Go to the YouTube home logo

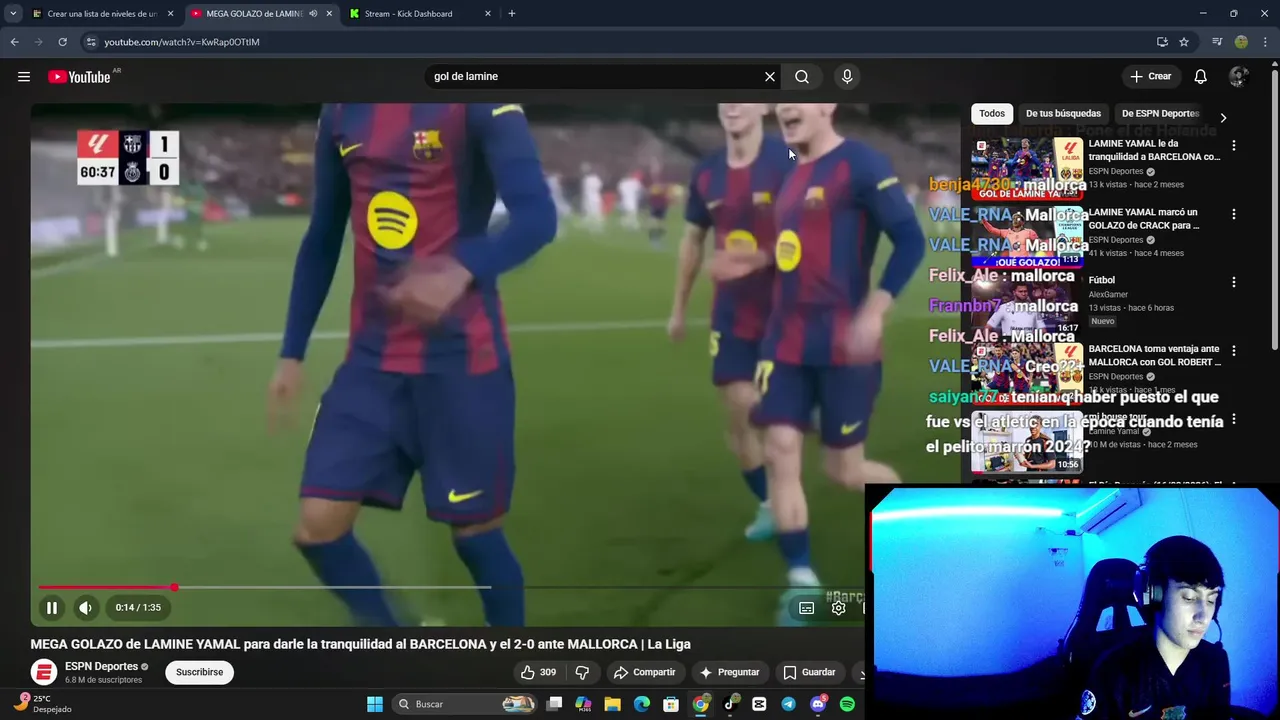[x=79, y=77]
